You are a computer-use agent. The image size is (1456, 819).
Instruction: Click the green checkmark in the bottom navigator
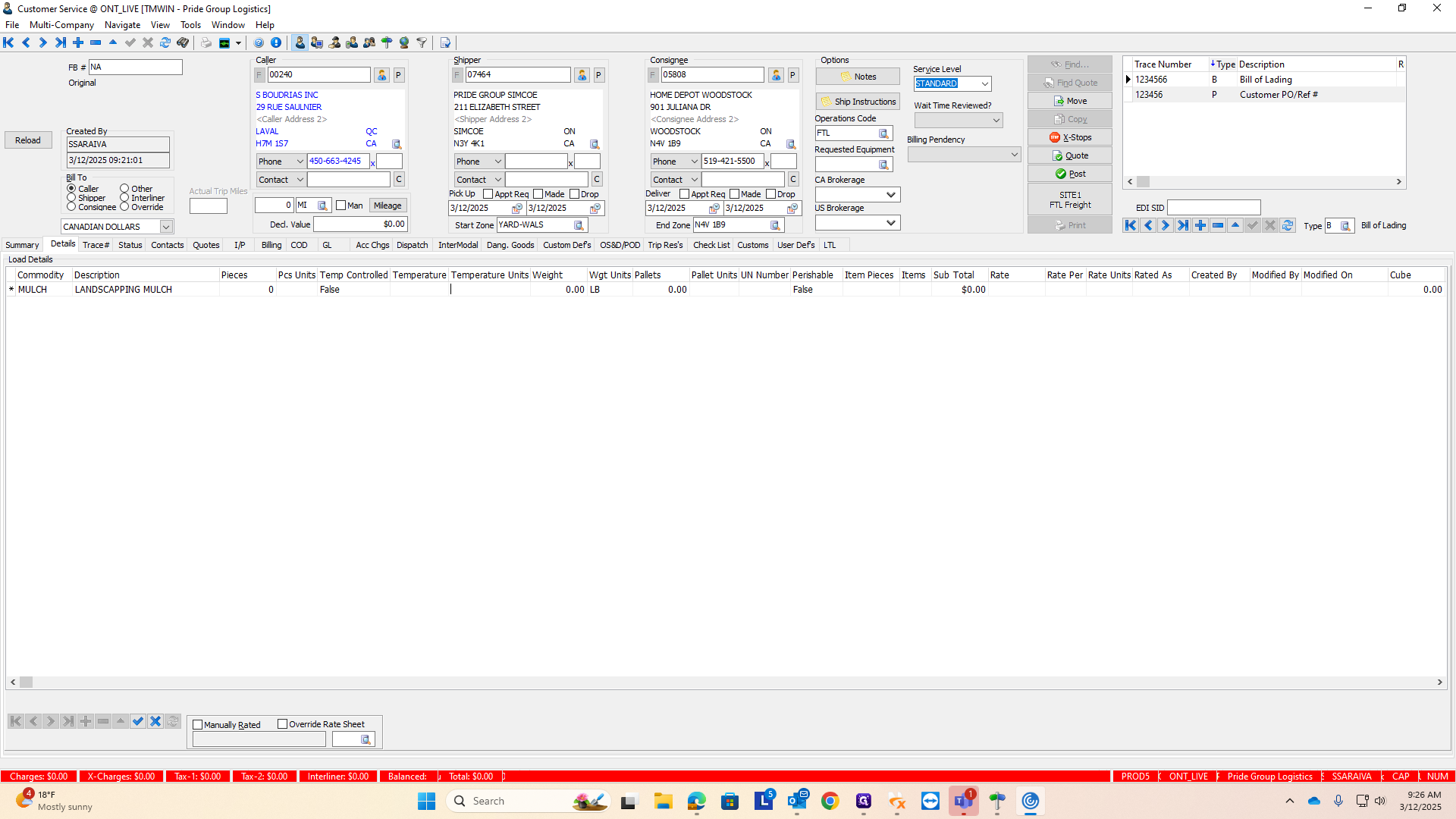137,721
